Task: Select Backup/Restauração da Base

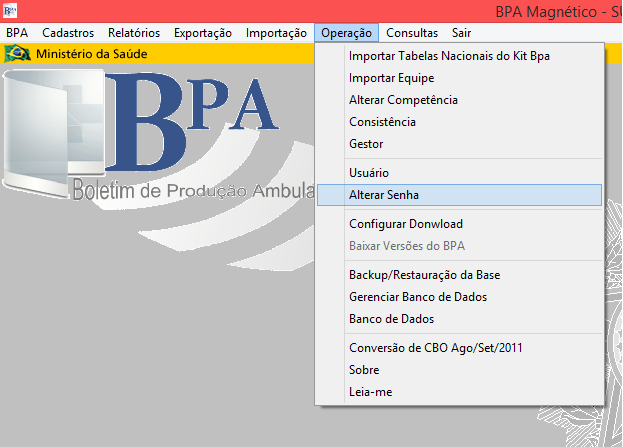Action: click(424, 275)
